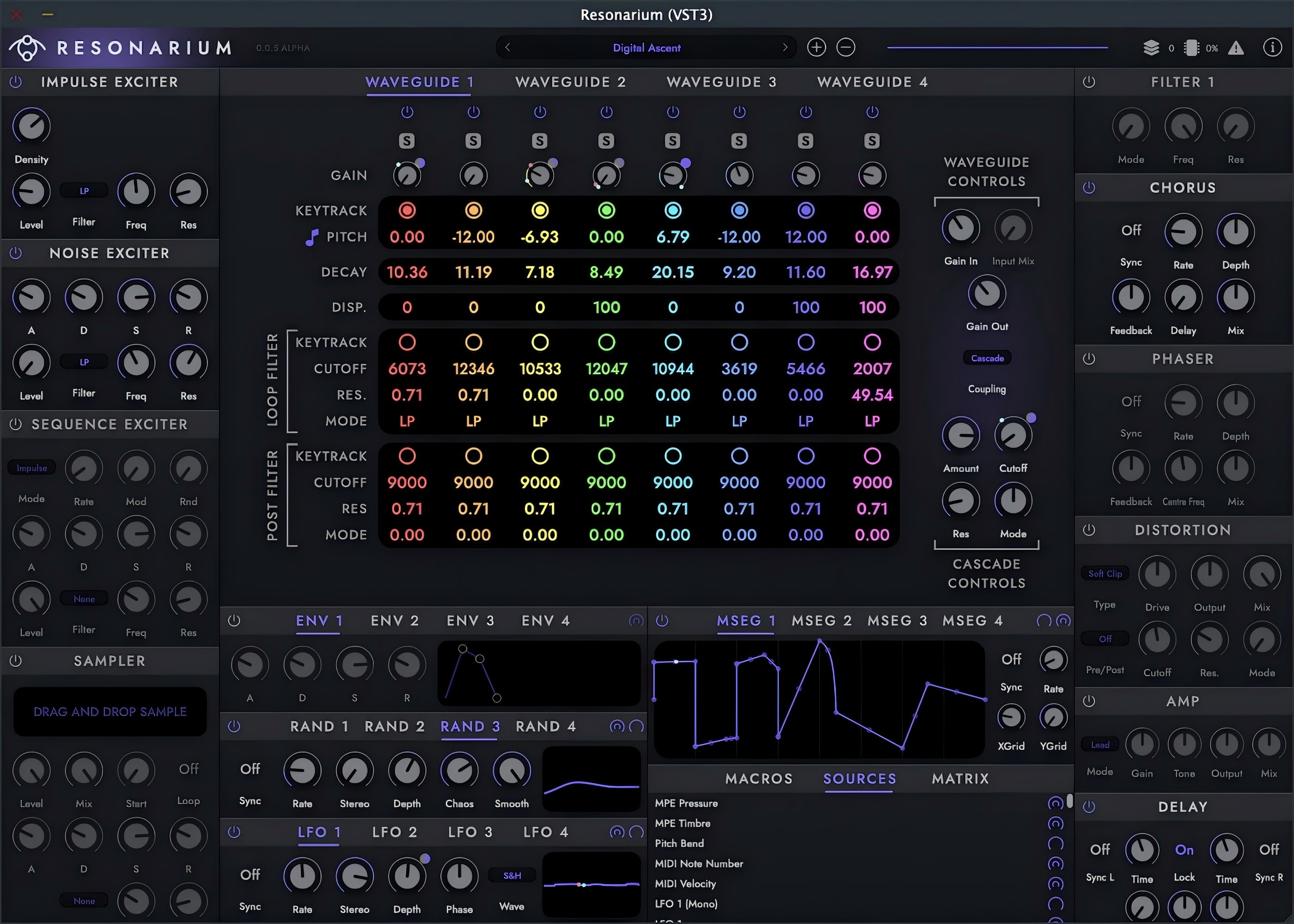Solo the eighth resonator S button
Viewport: 1294px width, 924px height.
(x=872, y=140)
